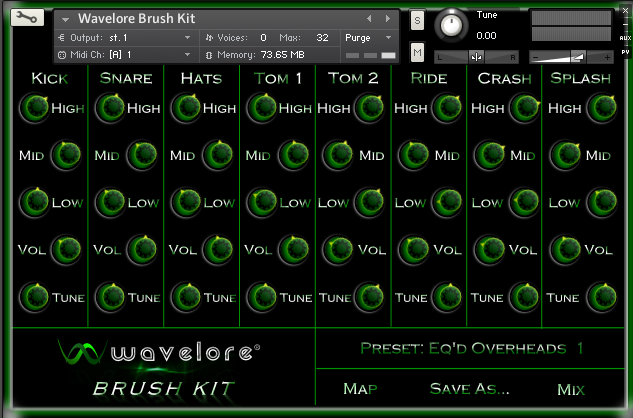Open instrument edit mode with wrench icon
The image size is (633, 418).
click(29, 18)
